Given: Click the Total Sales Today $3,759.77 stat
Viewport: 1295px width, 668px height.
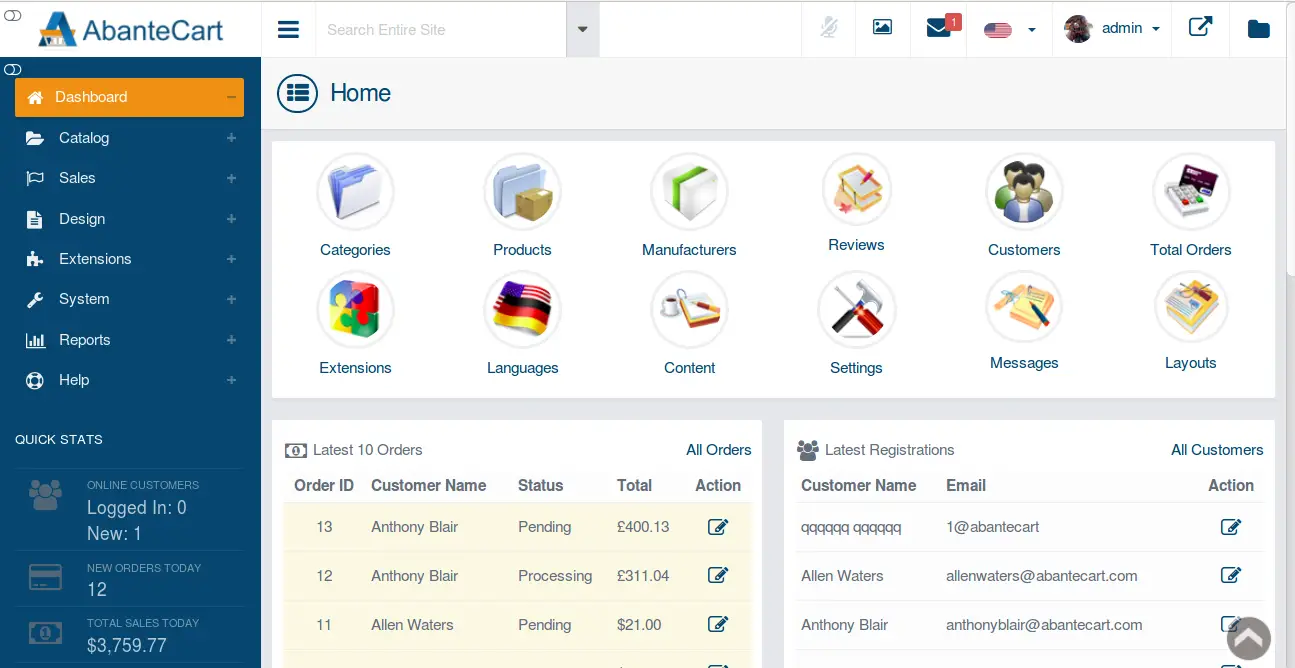Looking at the screenshot, I should (x=129, y=635).
